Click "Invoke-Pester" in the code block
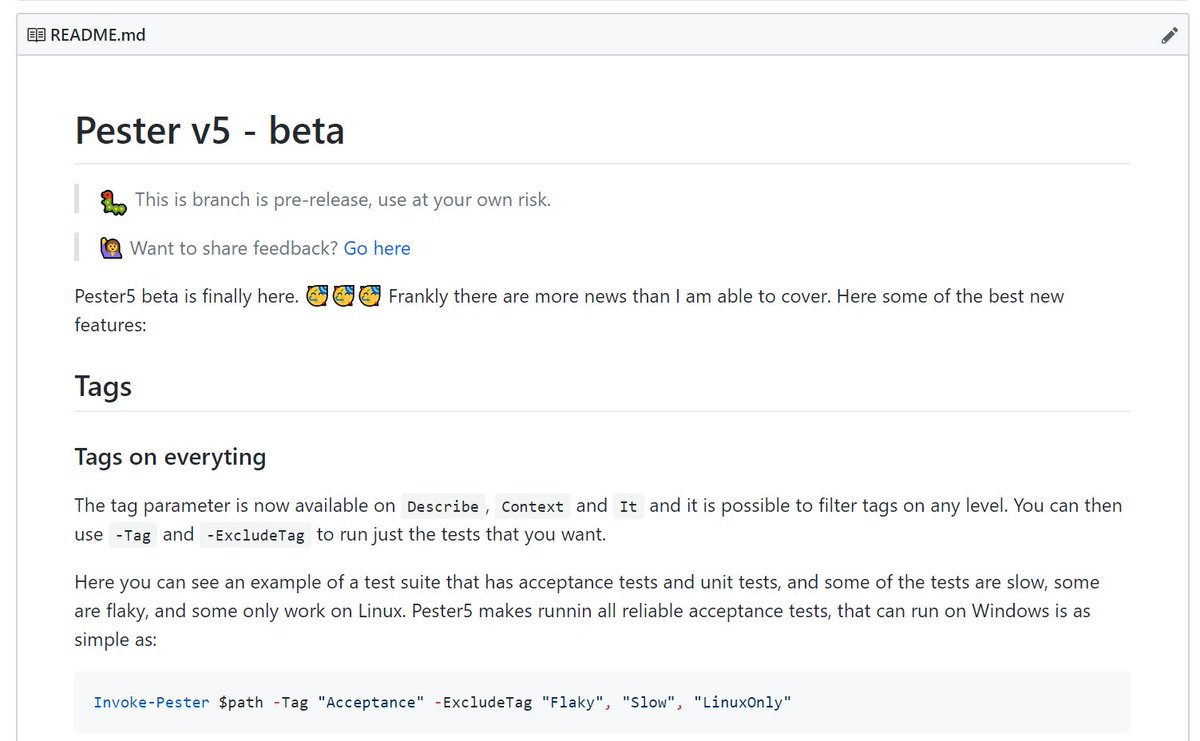 tap(152, 702)
